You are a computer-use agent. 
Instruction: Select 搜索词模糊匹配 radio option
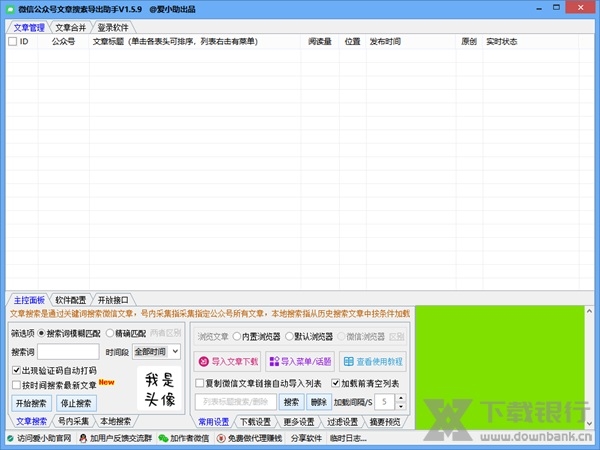41,334
